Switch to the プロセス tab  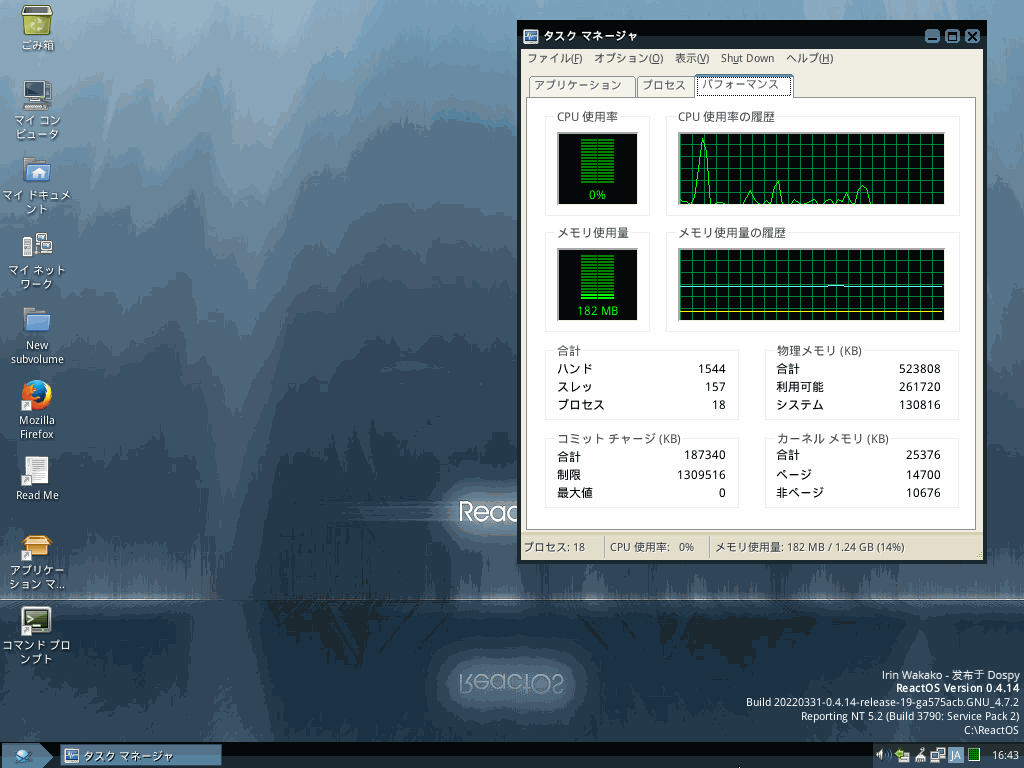click(x=664, y=86)
